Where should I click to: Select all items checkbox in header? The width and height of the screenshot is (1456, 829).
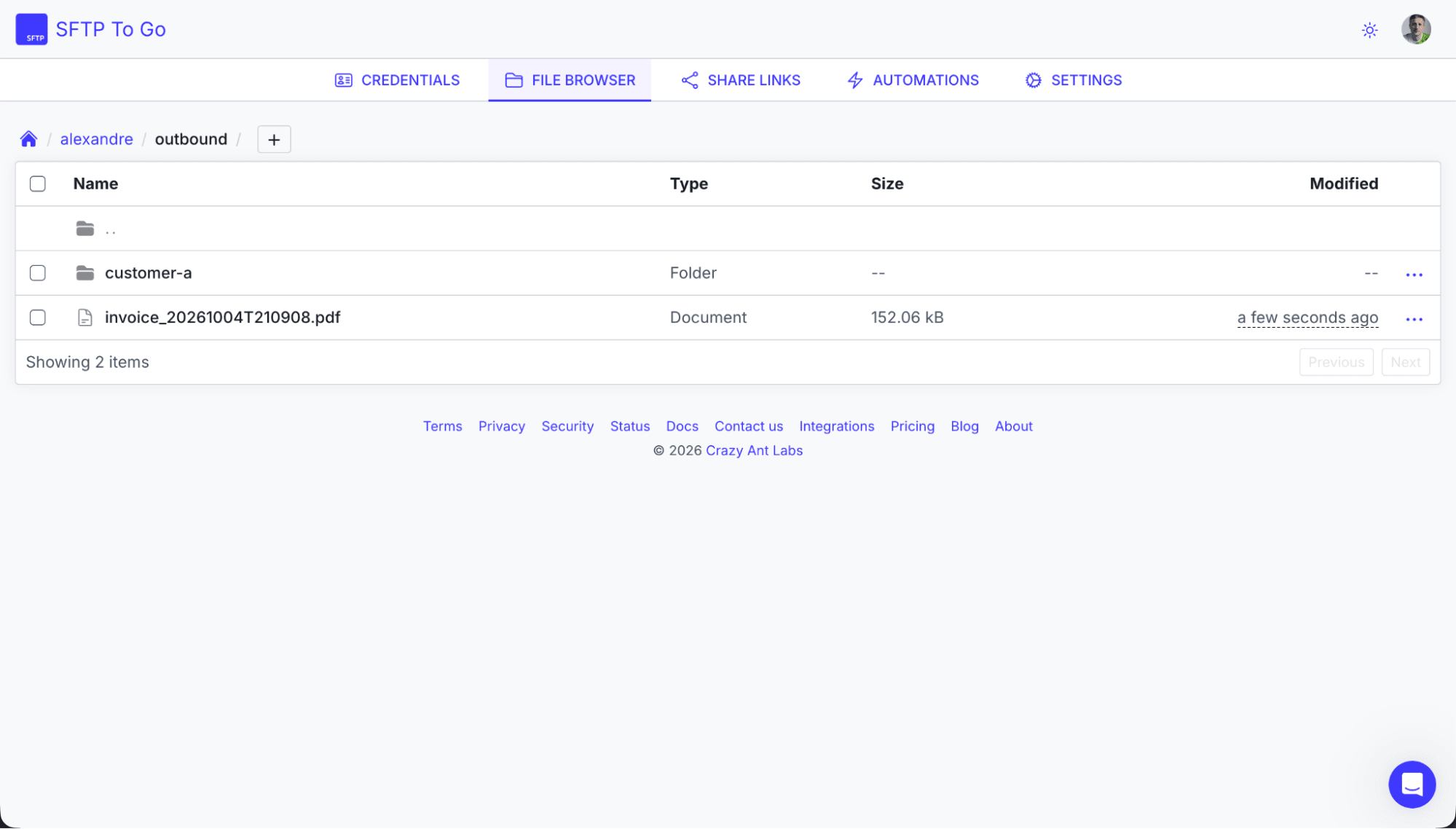(x=38, y=184)
